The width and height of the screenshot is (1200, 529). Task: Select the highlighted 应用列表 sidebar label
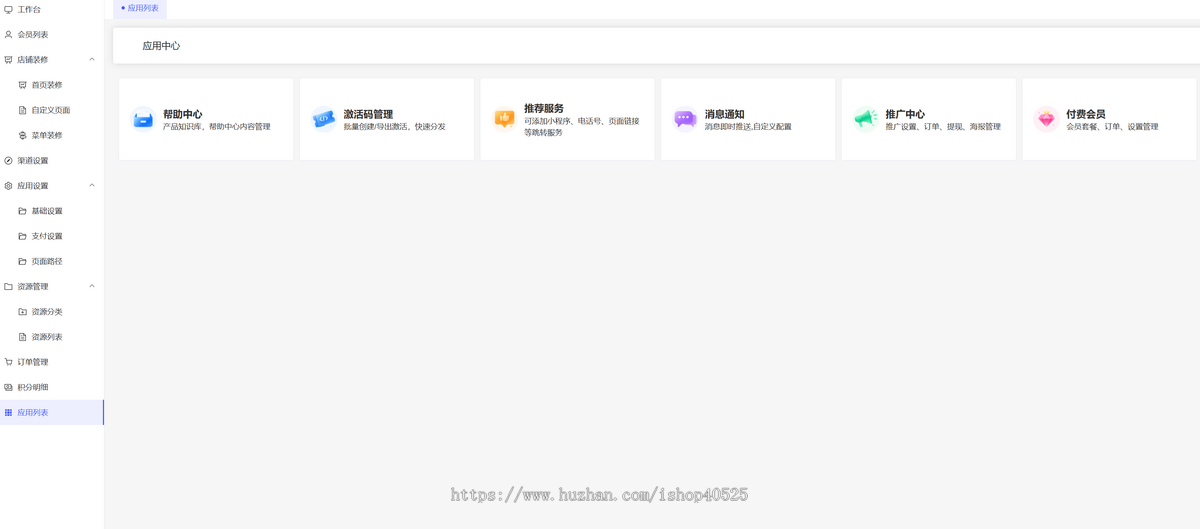click(x=33, y=412)
